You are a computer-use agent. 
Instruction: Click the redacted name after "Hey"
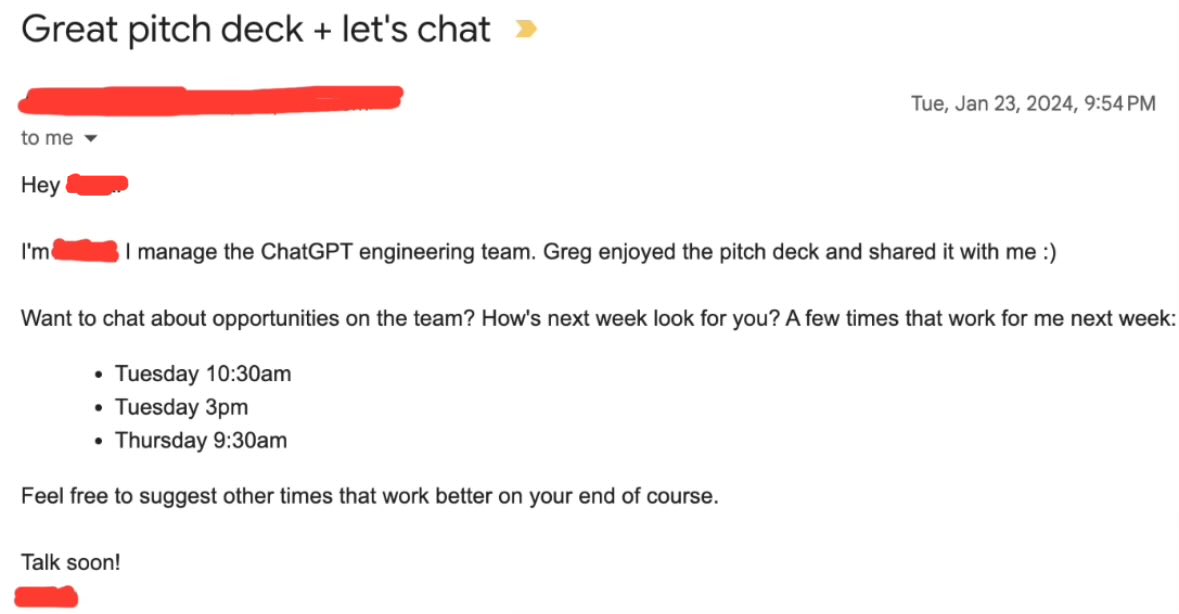[97, 185]
